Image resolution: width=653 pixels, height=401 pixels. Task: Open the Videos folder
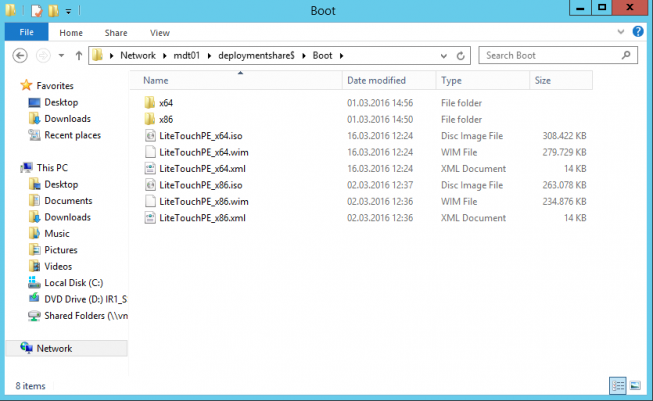[58, 267]
